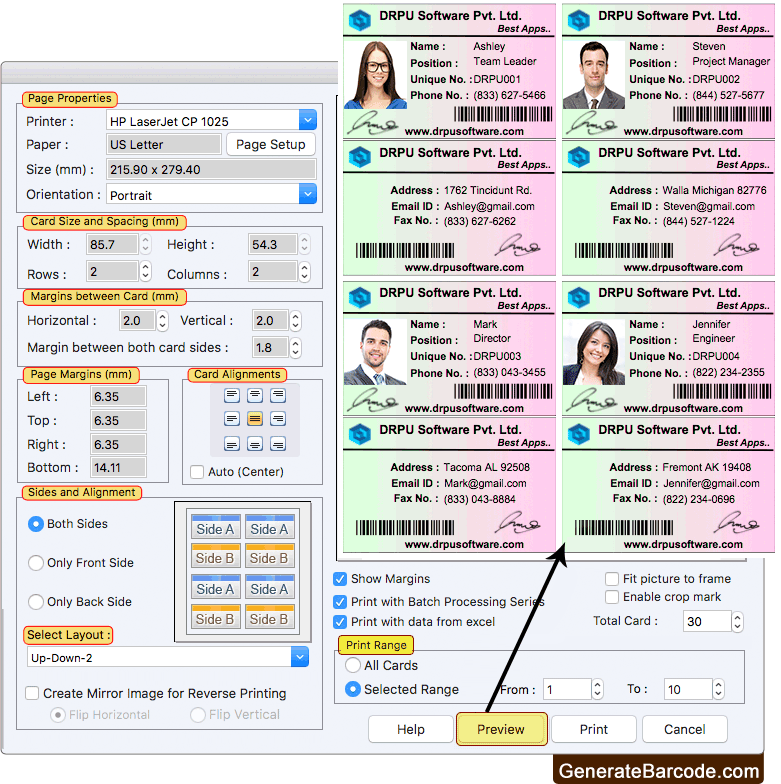Select top-left card alignment icon

pos(232,396)
